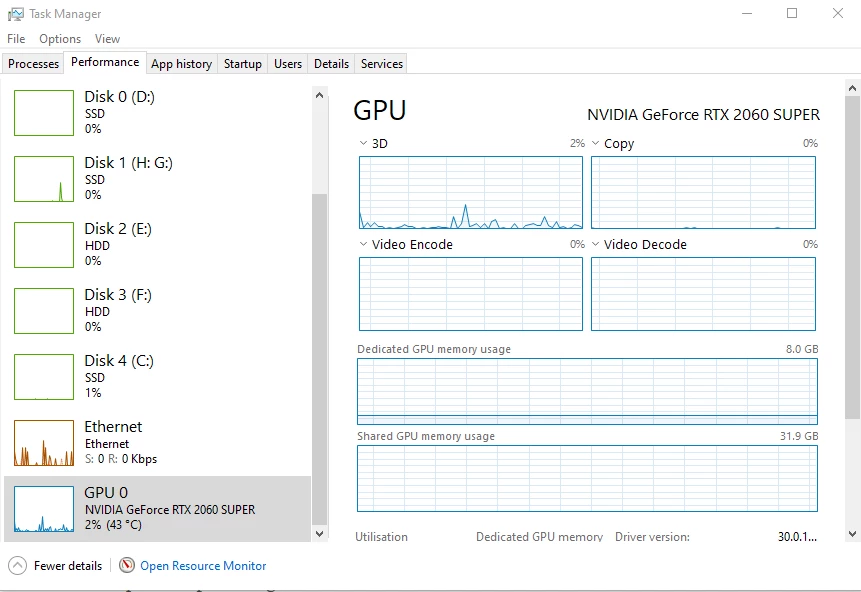The height and width of the screenshot is (592, 861).
Task: Click the Shared GPU memory usage graph
Action: tap(588, 478)
